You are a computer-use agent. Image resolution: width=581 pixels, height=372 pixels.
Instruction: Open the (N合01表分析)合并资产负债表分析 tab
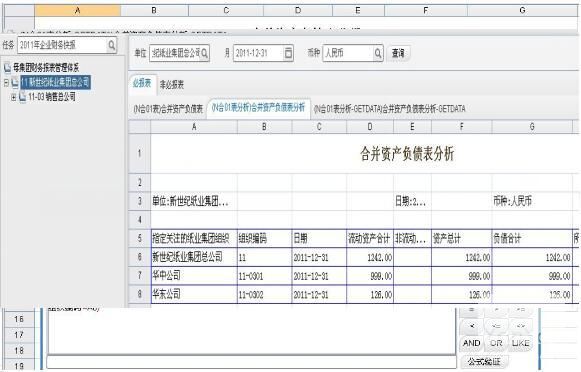[258, 108]
